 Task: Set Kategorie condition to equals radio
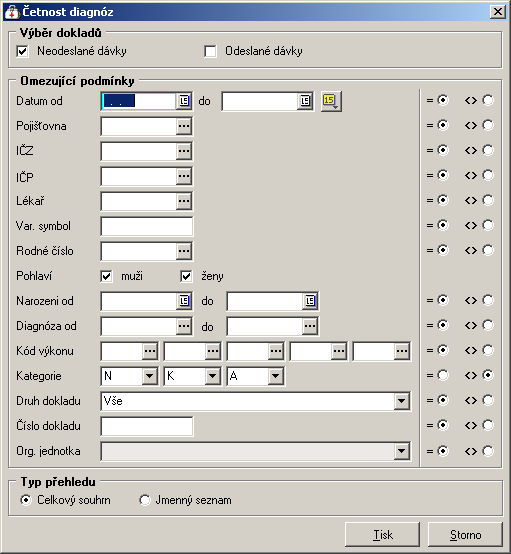pos(443,375)
